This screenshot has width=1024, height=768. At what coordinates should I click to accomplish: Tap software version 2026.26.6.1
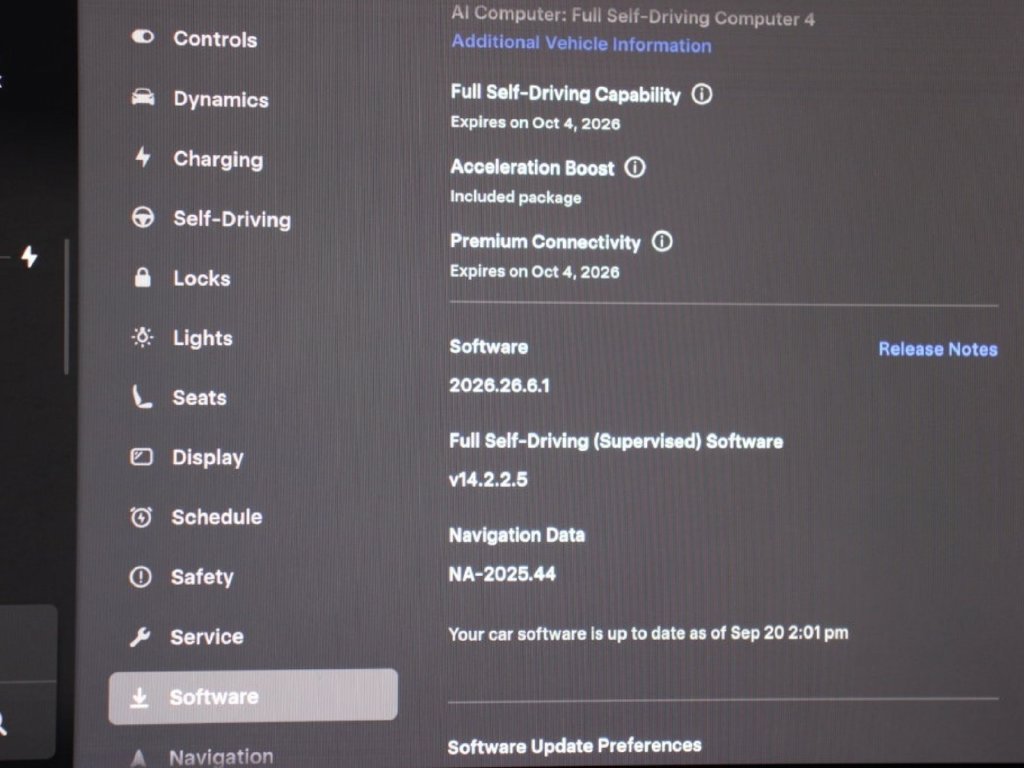(500, 385)
